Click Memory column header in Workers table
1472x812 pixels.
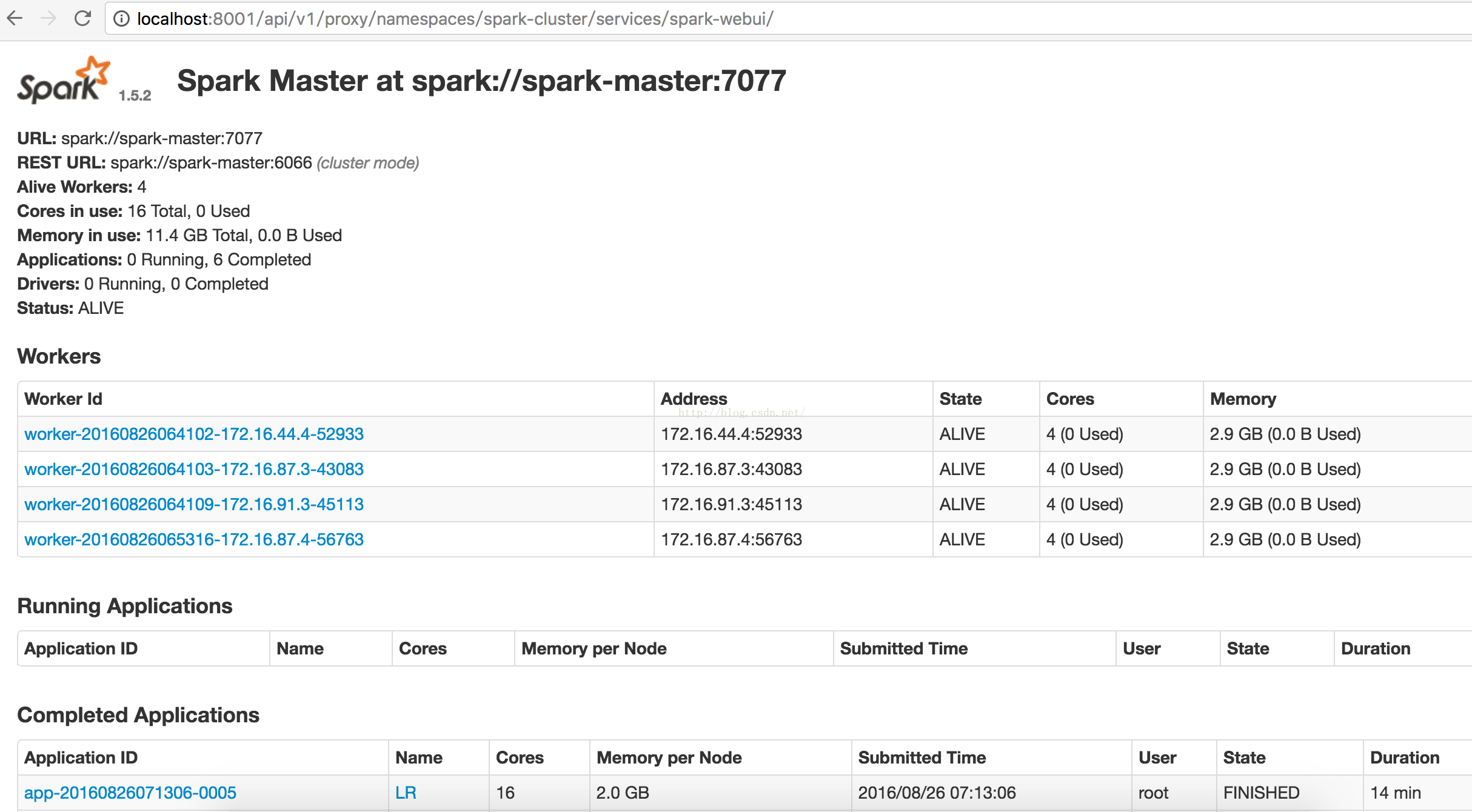point(1243,399)
